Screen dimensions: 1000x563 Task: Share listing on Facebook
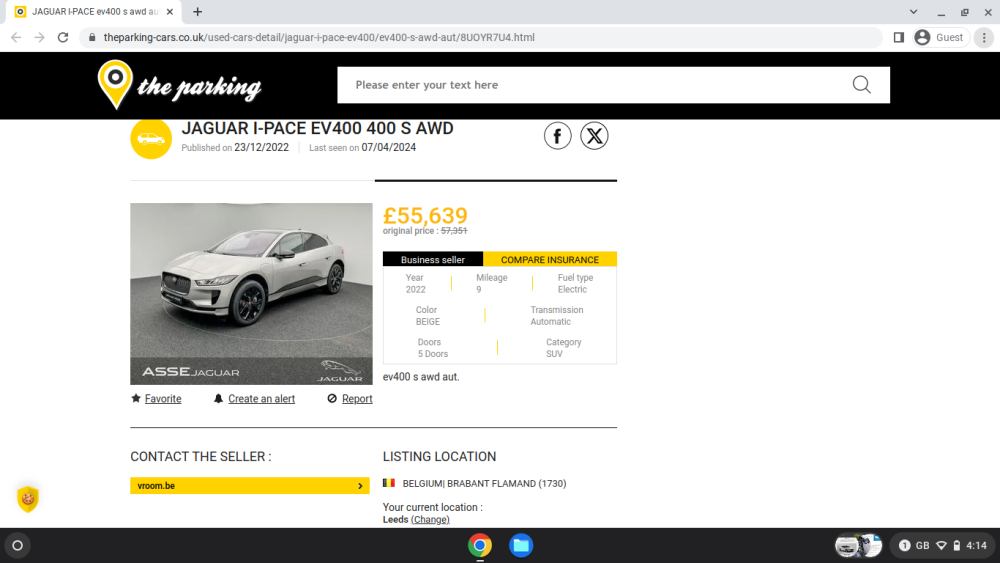pyautogui.click(x=557, y=136)
